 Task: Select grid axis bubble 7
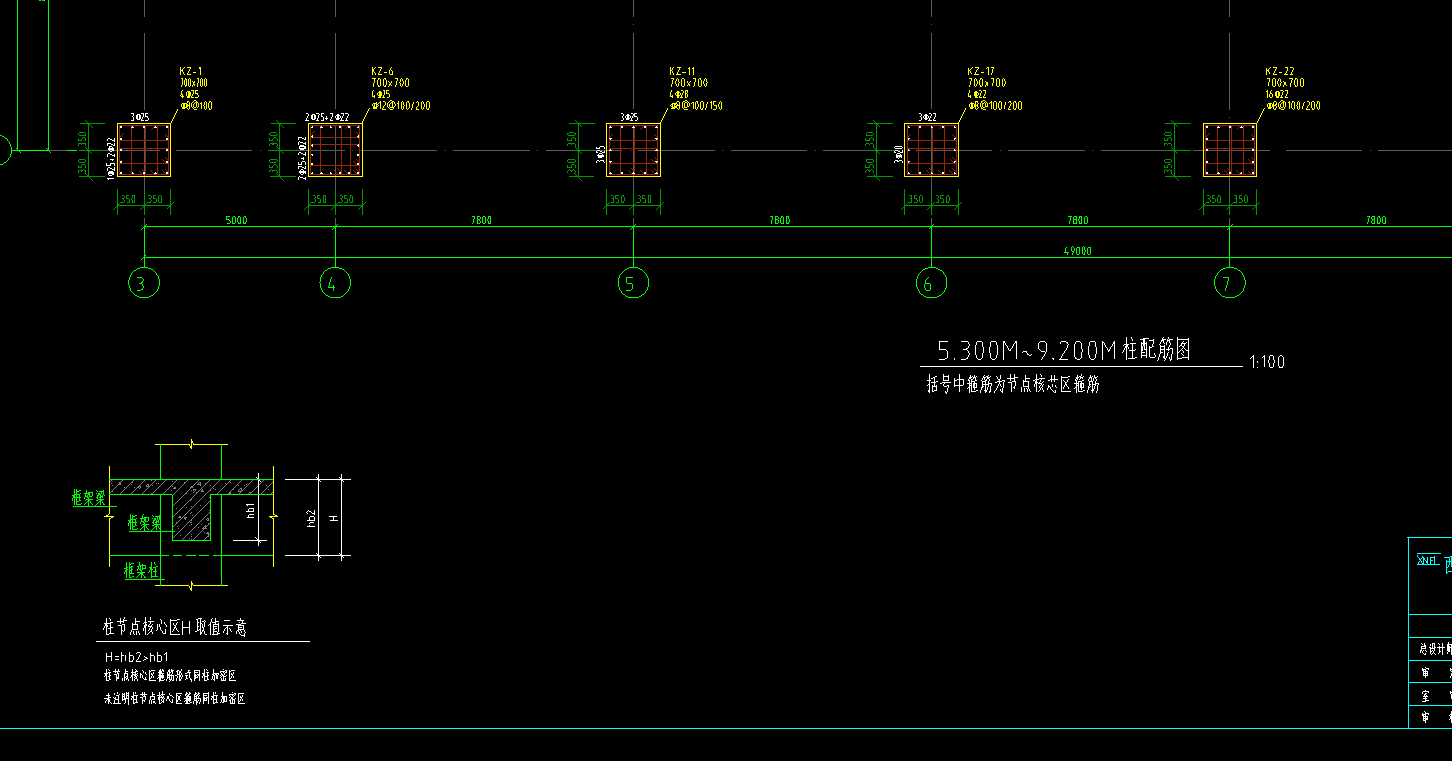(x=1229, y=284)
